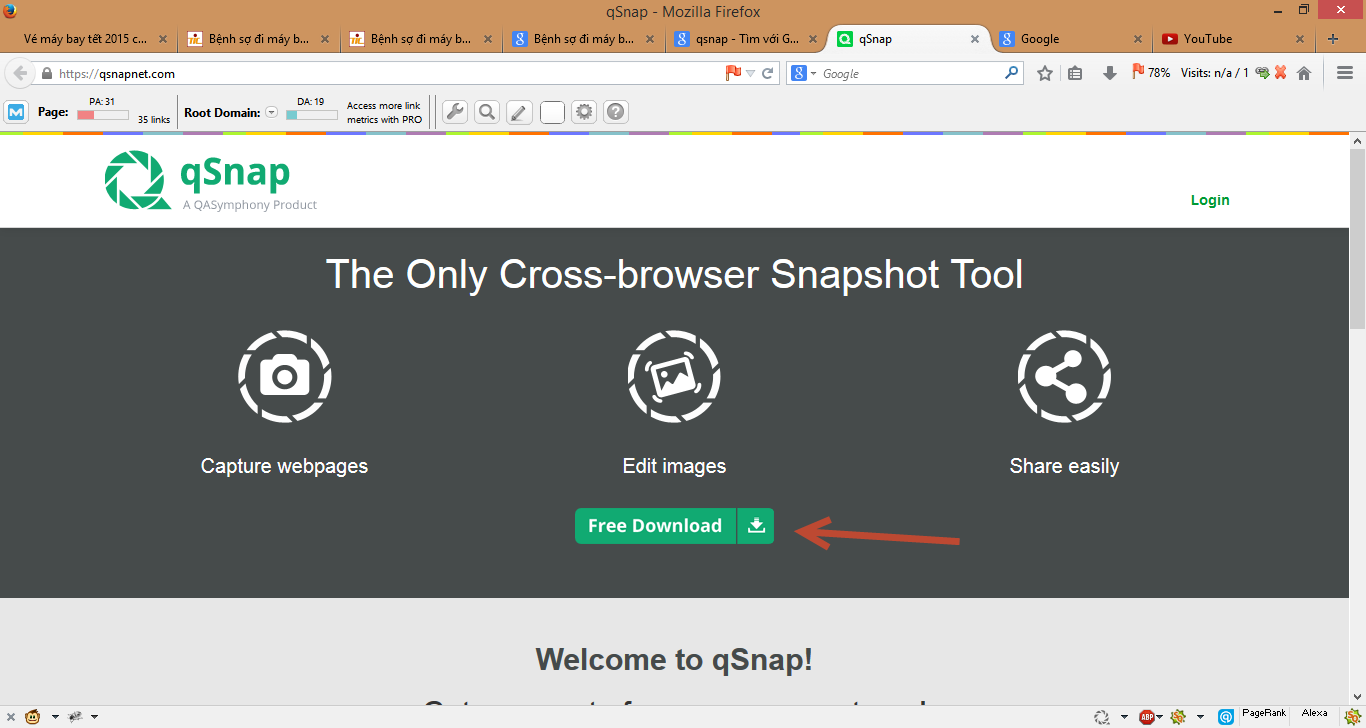Click Access more link metrics with PRO
This screenshot has width=1366, height=728.
click(385, 112)
